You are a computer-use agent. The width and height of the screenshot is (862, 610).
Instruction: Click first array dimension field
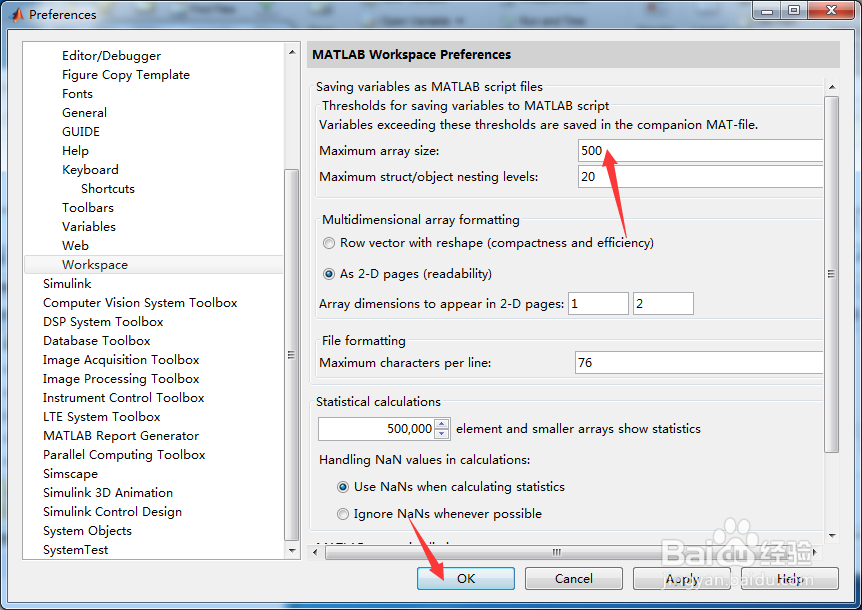tap(598, 304)
